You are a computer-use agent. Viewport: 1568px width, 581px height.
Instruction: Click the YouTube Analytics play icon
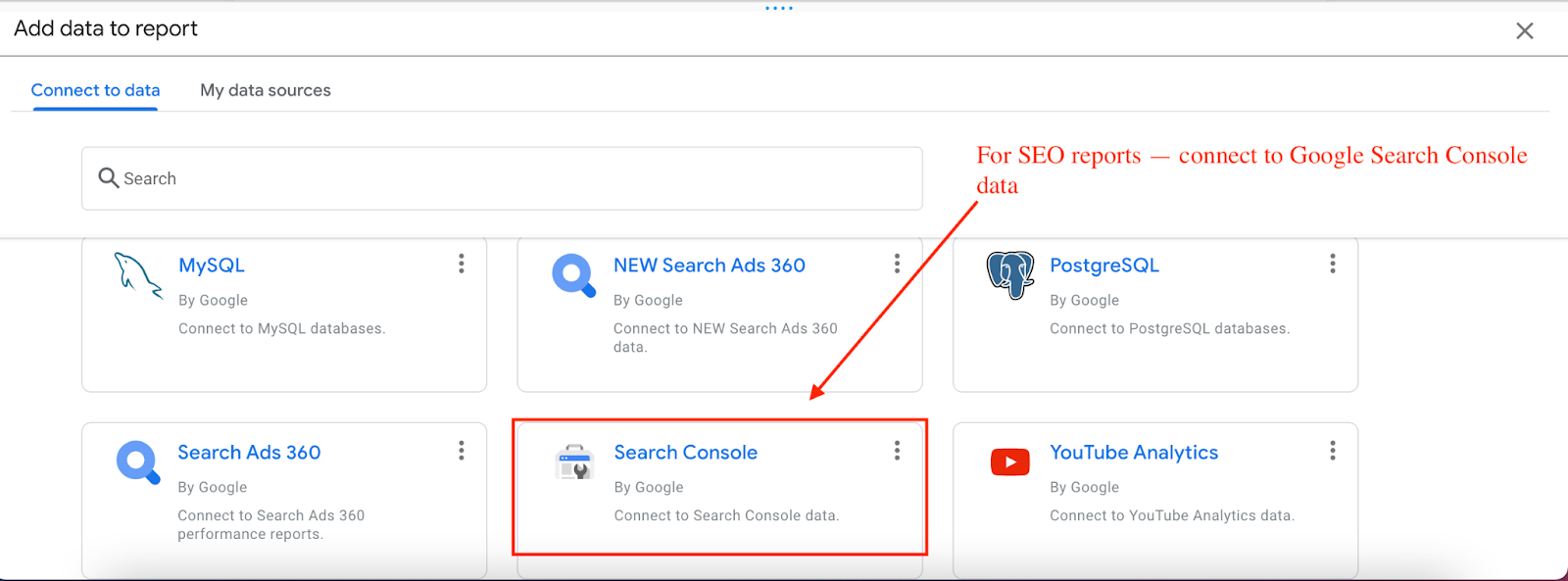(1009, 461)
